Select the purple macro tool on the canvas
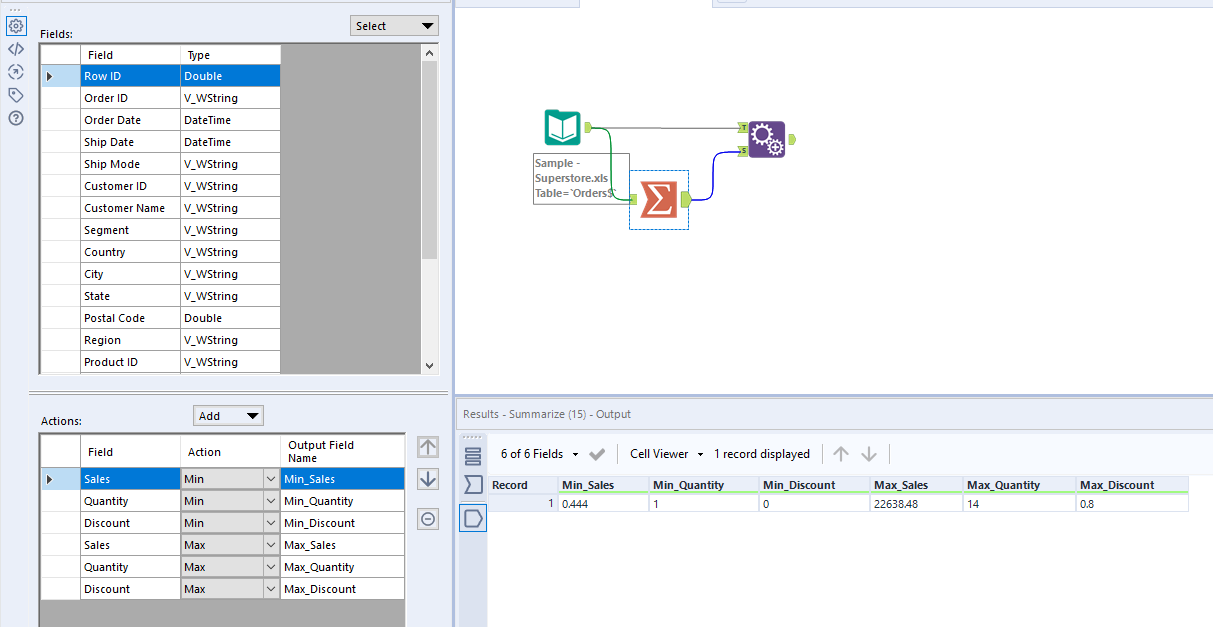The image size is (1213, 627). 768,140
